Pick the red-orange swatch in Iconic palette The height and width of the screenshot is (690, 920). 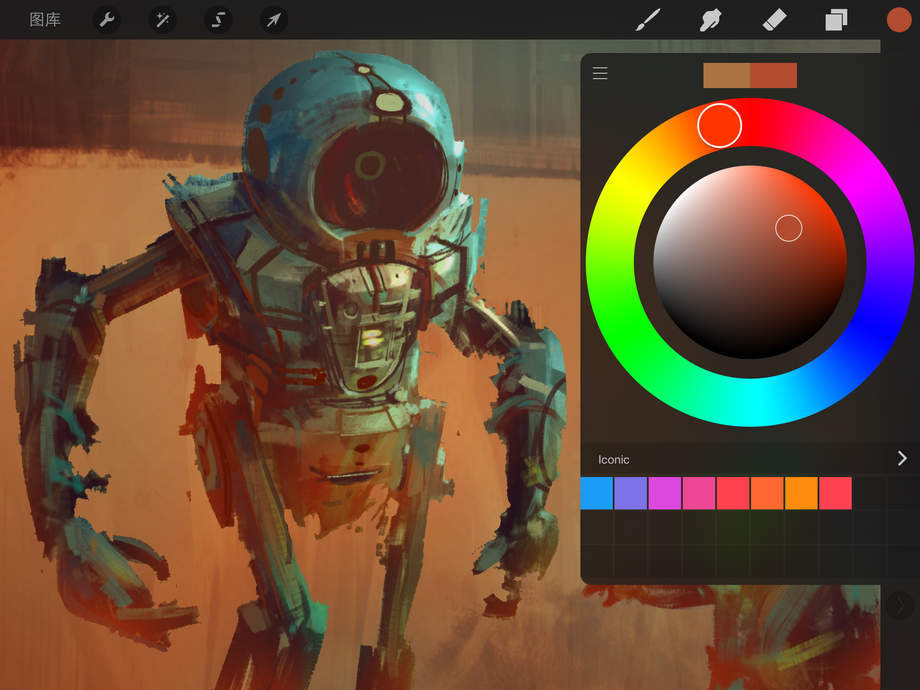click(767, 493)
